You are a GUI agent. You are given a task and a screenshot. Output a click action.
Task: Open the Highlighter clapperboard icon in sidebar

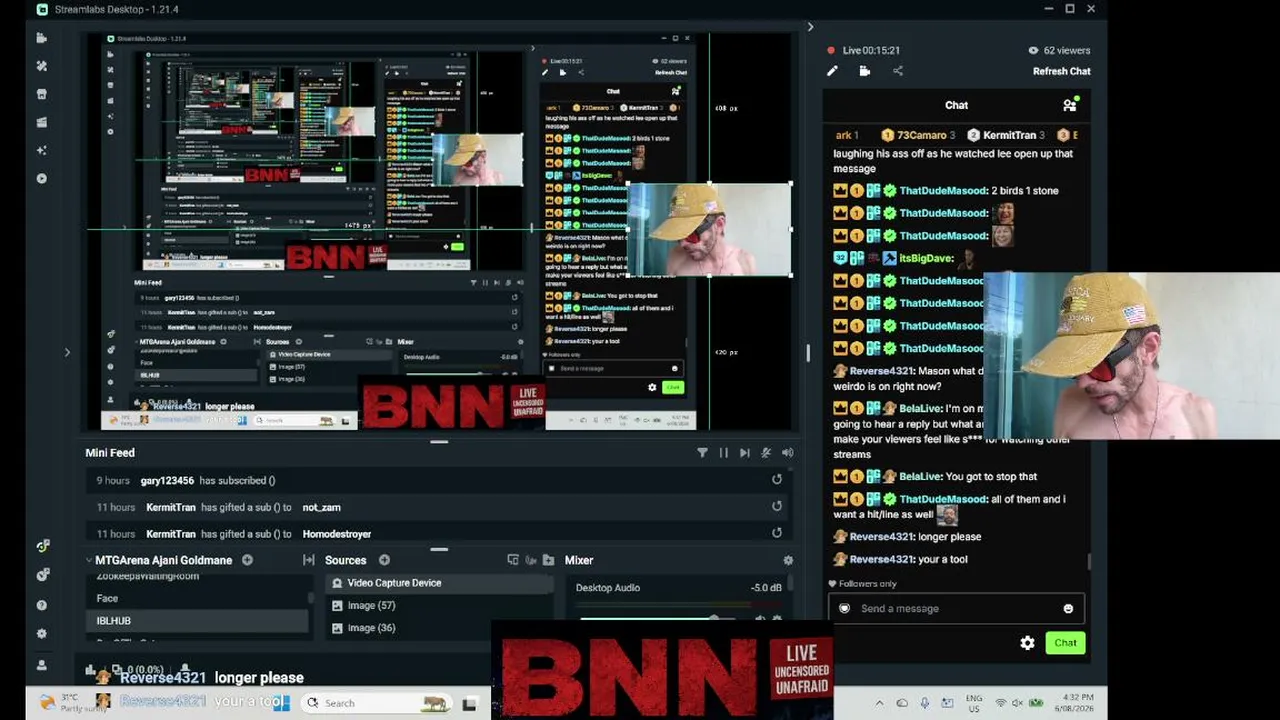click(x=41, y=122)
